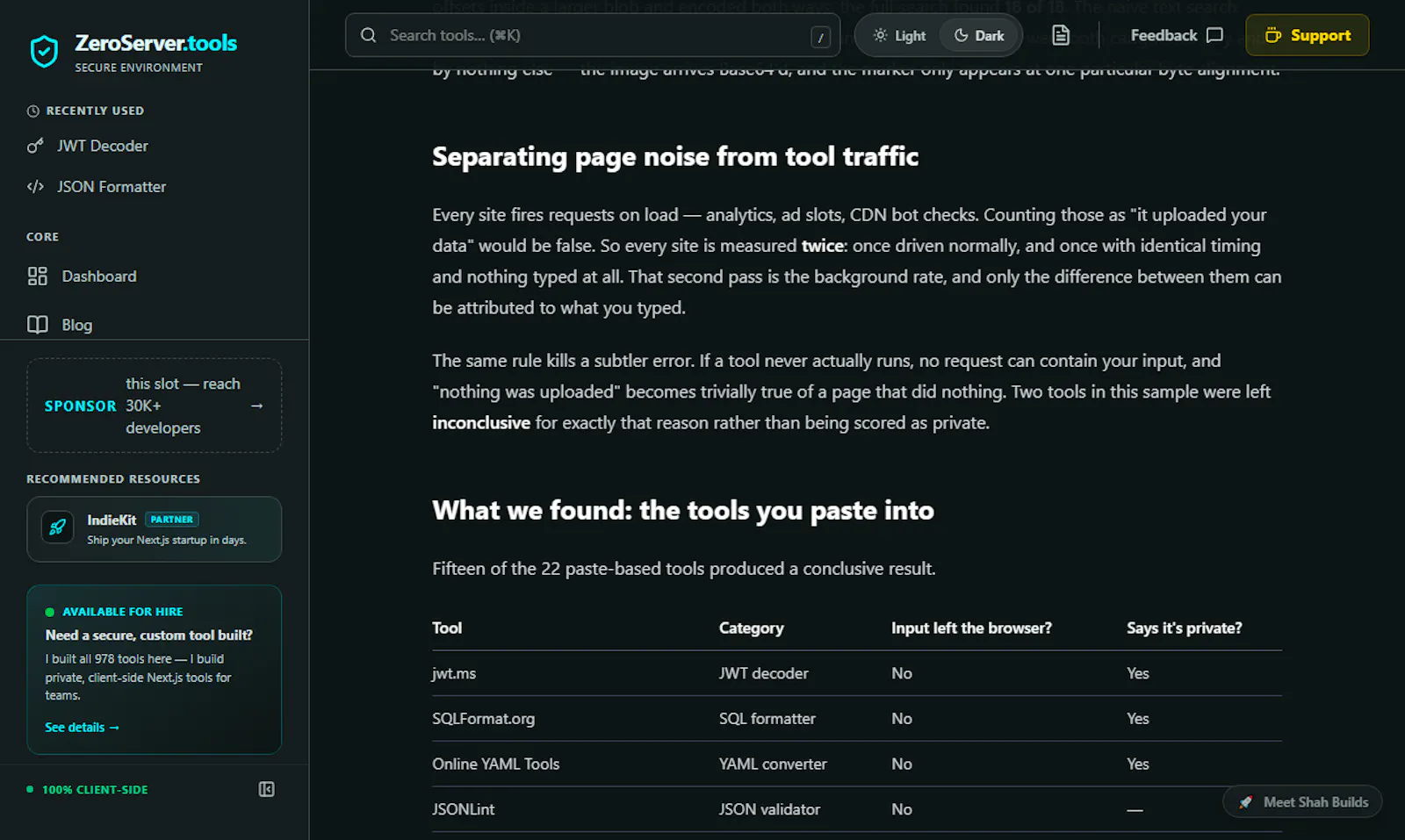
Task: Open the Feedback button
Action: [1177, 35]
